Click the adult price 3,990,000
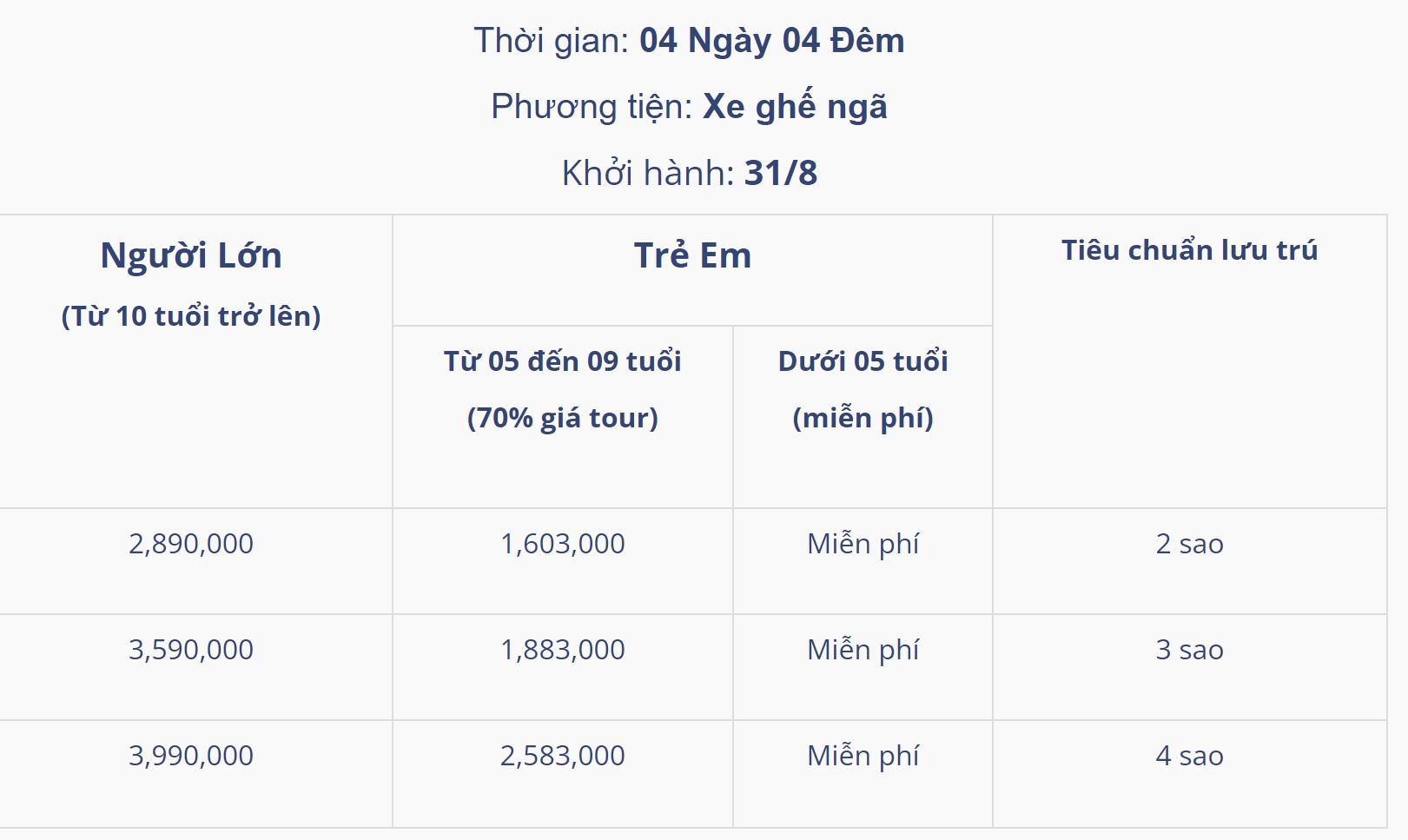 tap(191, 756)
